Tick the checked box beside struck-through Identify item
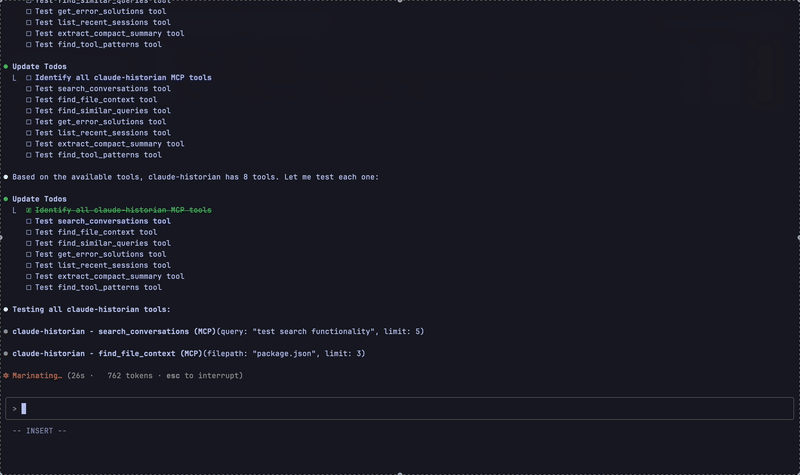Screen dimensions: 800x475 point(29,210)
